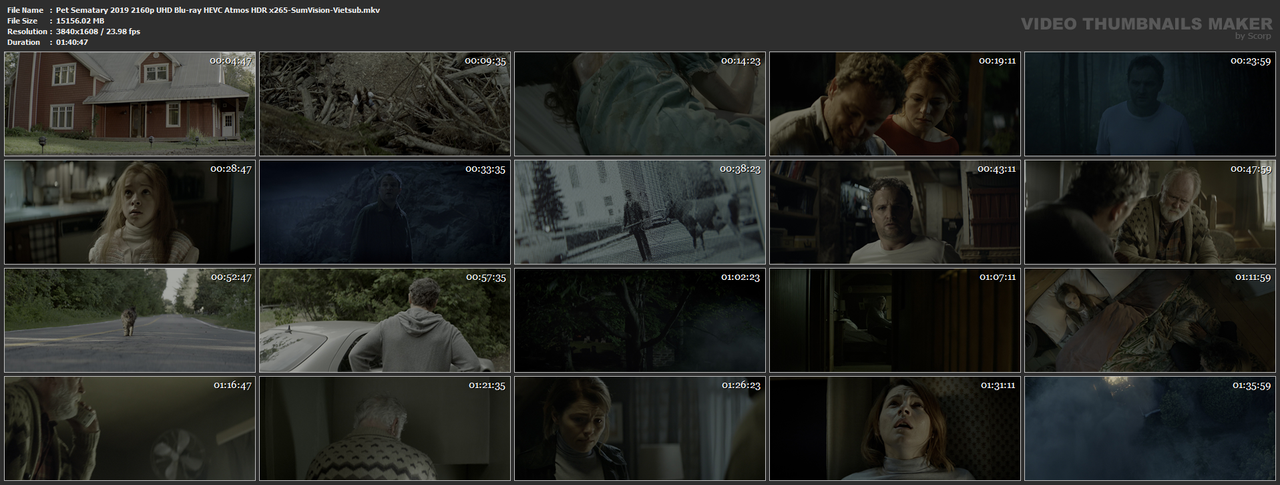1280x485 pixels.
Task: Click the thumbnail stamped 01:02:23
Action: pyautogui.click(x=640, y=320)
